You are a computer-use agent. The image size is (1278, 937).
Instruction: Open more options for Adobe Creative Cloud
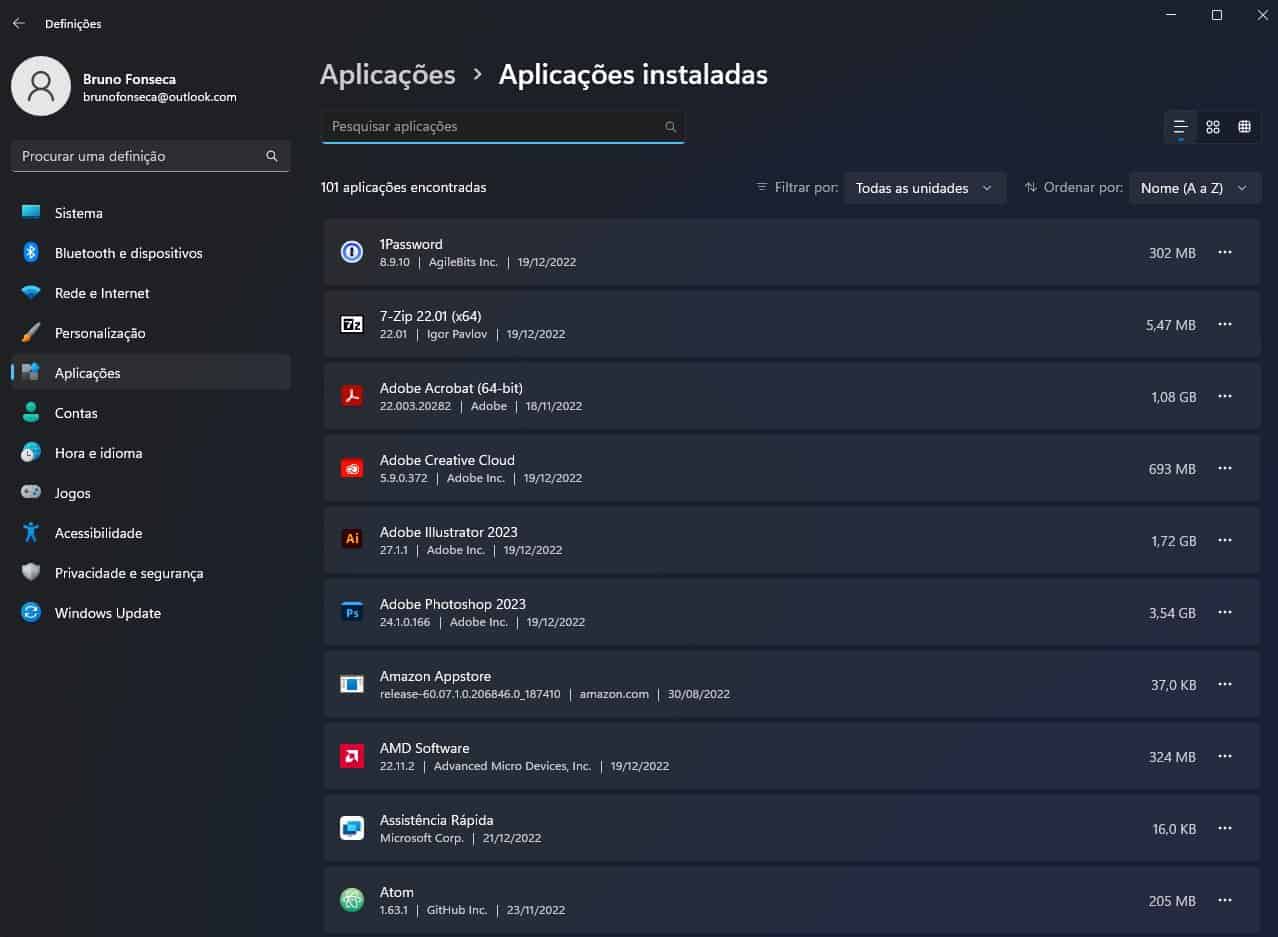pos(1225,468)
